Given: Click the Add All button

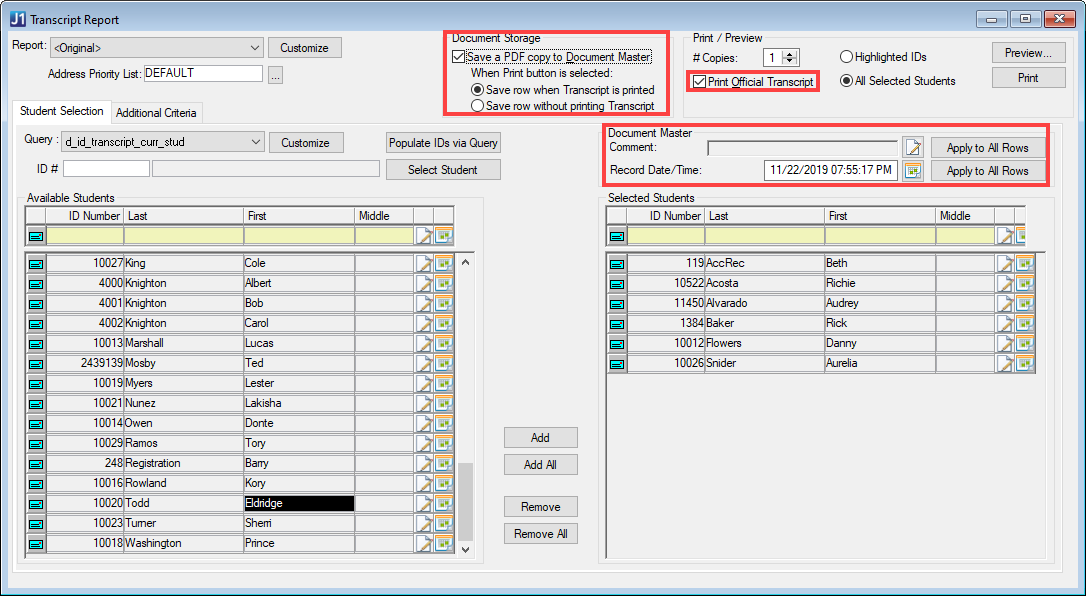Looking at the screenshot, I should (x=540, y=464).
